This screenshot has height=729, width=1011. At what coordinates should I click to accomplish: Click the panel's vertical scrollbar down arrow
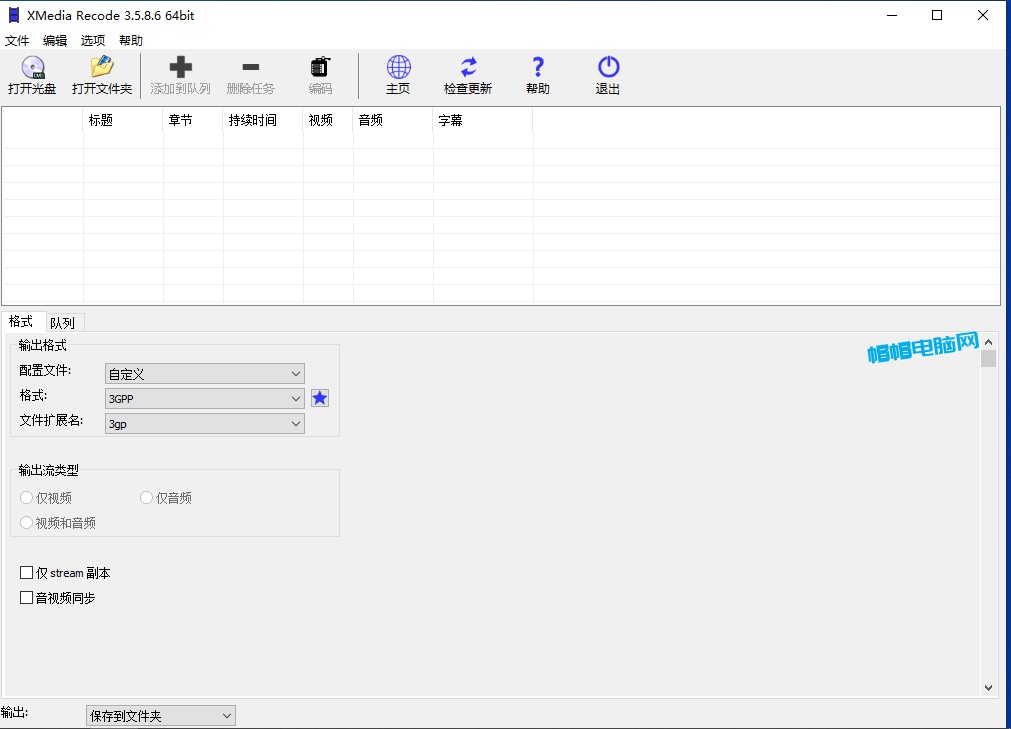tap(988, 688)
